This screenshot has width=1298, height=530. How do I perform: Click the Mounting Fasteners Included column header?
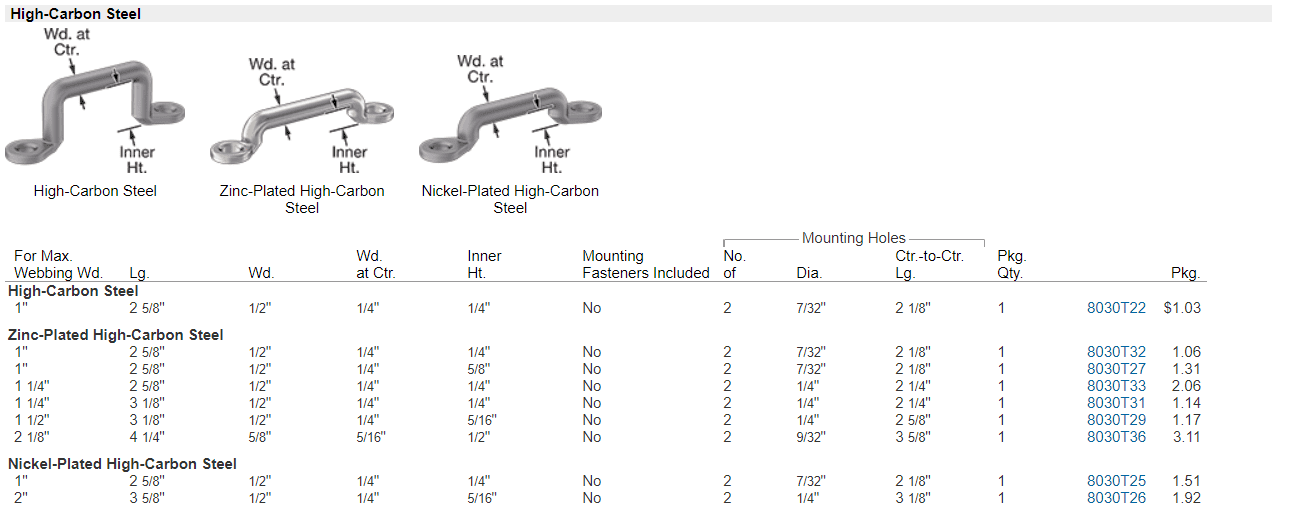[646, 264]
